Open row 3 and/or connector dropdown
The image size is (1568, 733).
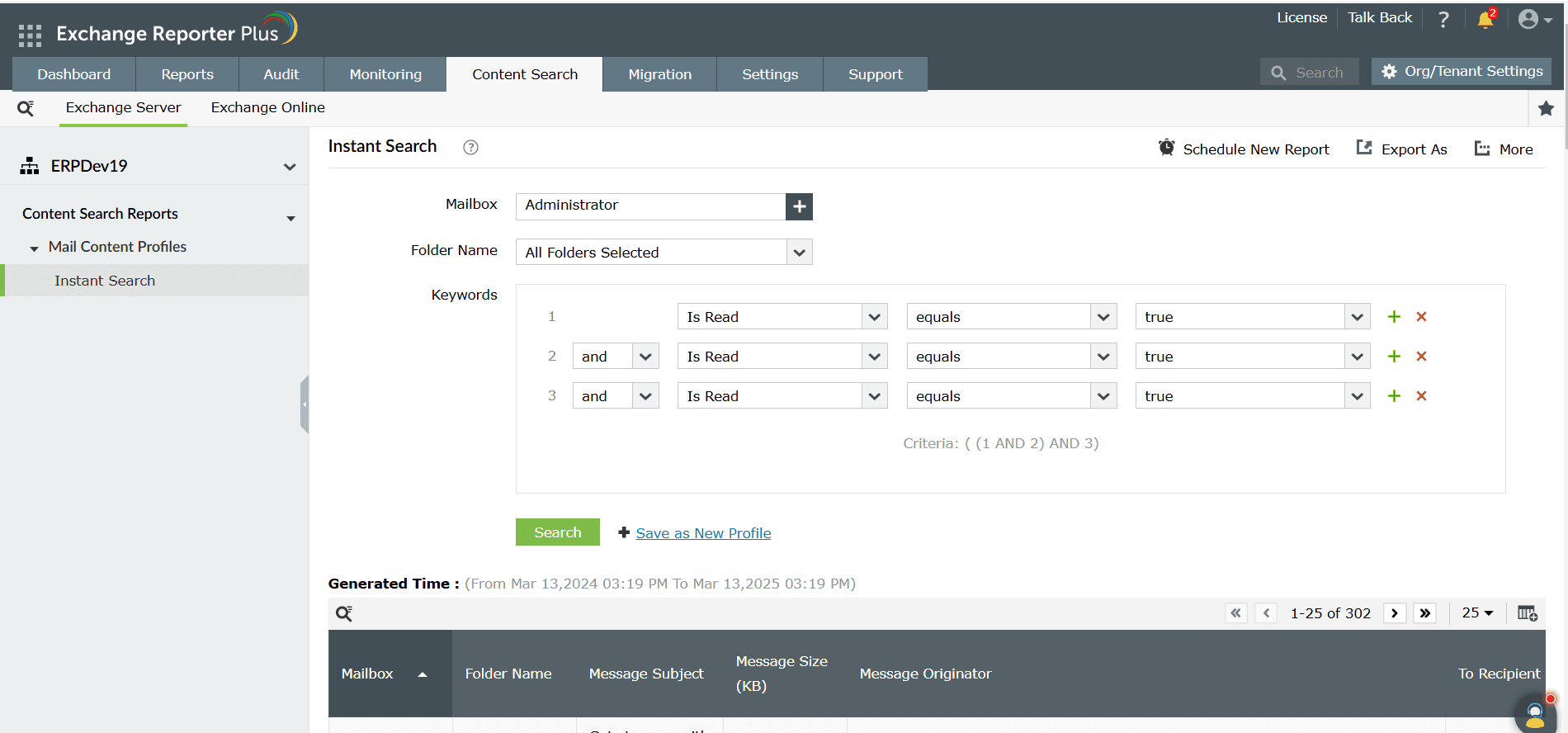(616, 395)
